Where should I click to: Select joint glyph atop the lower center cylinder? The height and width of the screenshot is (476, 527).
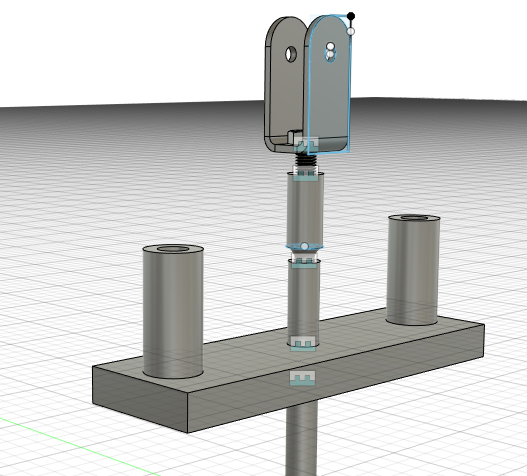coord(304,261)
